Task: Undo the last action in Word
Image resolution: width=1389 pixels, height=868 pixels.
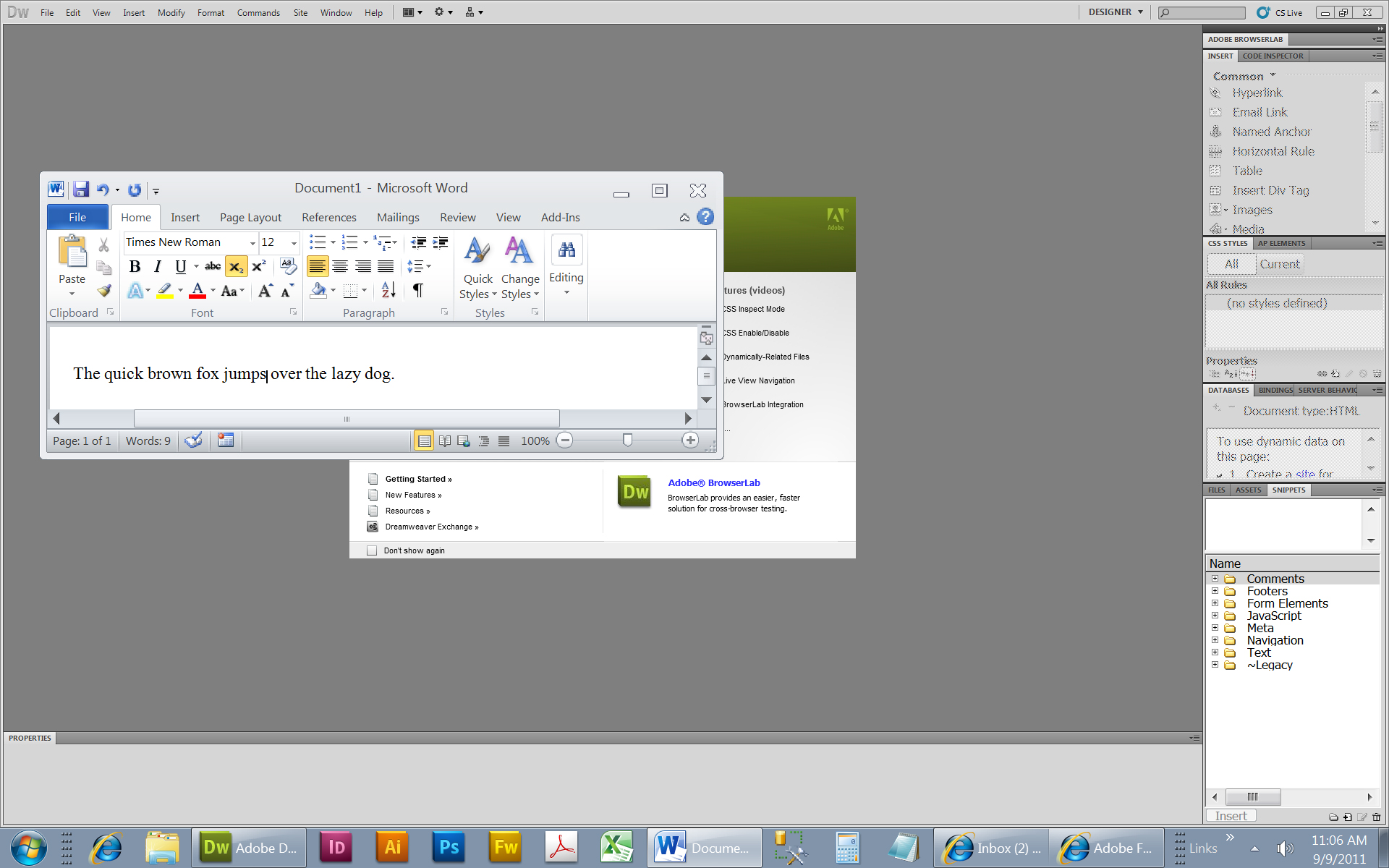Action: pyautogui.click(x=103, y=190)
